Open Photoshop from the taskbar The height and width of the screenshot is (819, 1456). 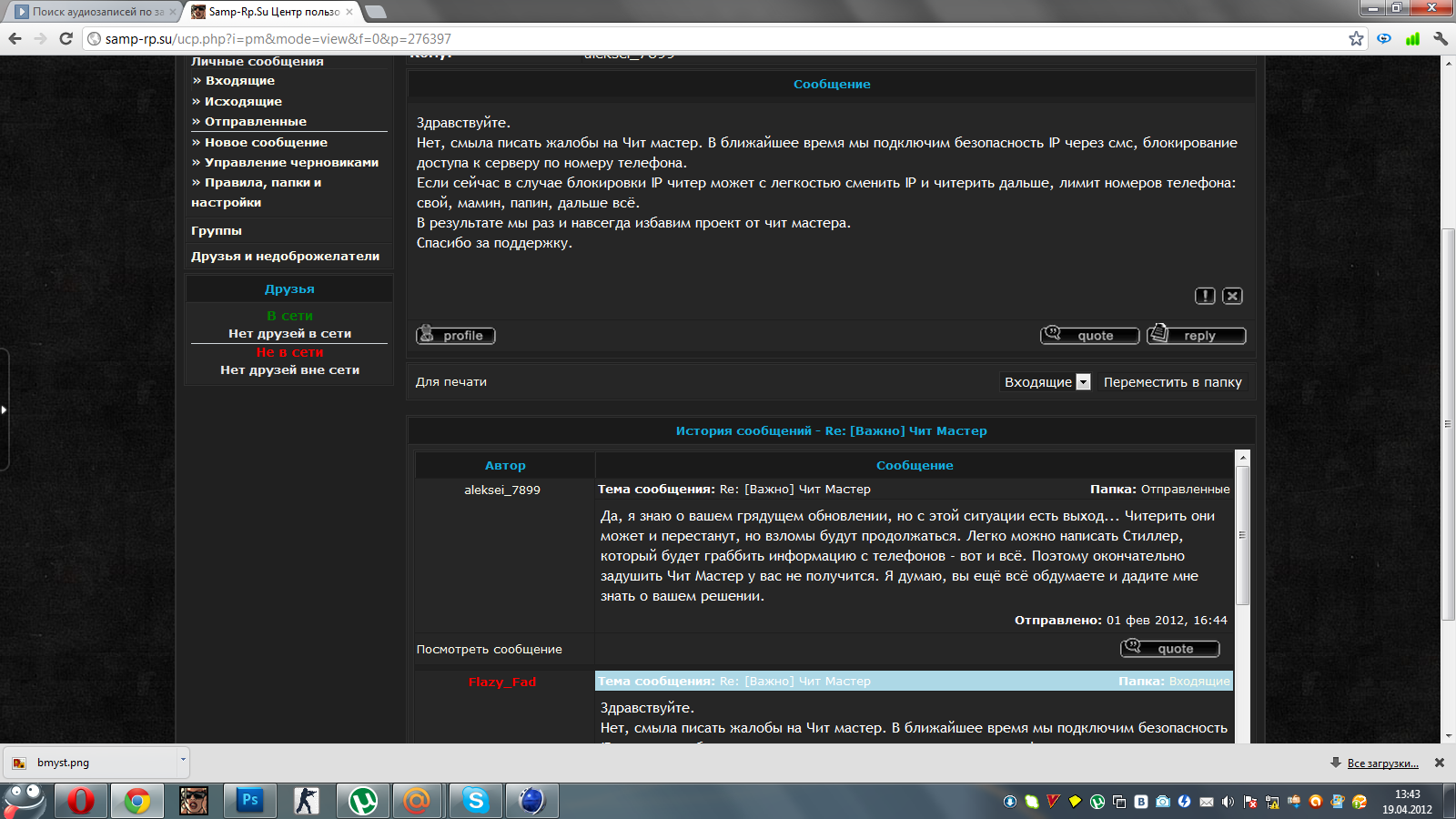tap(249, 801)
